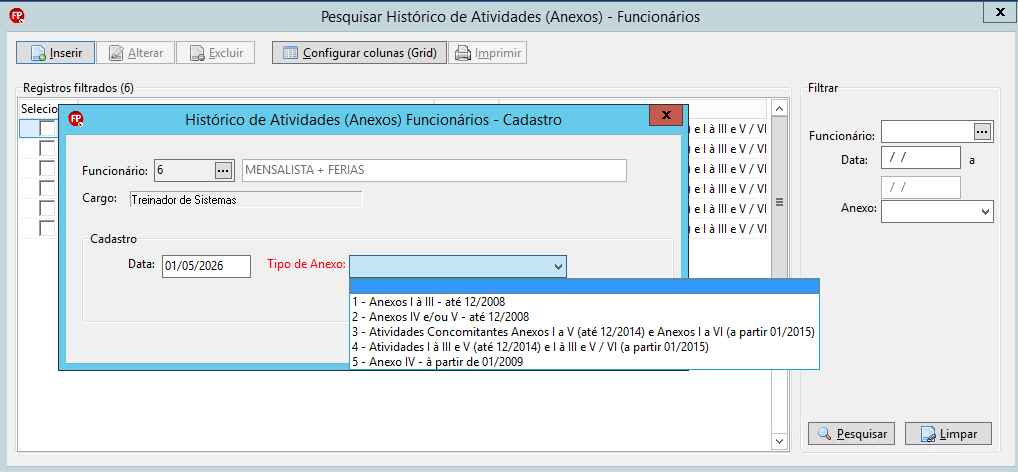1018x472 pixels.
Task: Close the main Pesquisar Histórico window
Action: [998, 12]
